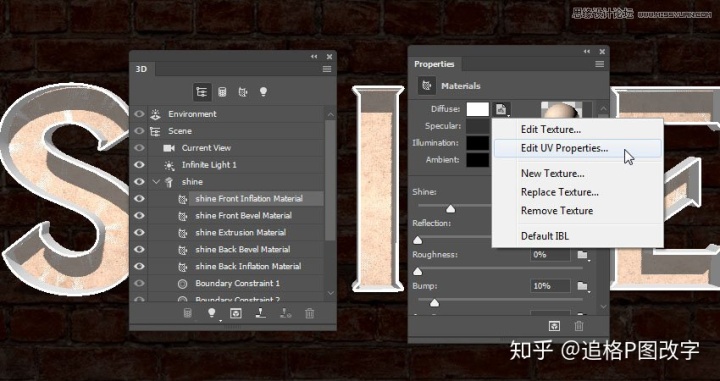Screen dimensions: 720x381
Task: Click the Specular color swatch
Action: coord(478,126)
